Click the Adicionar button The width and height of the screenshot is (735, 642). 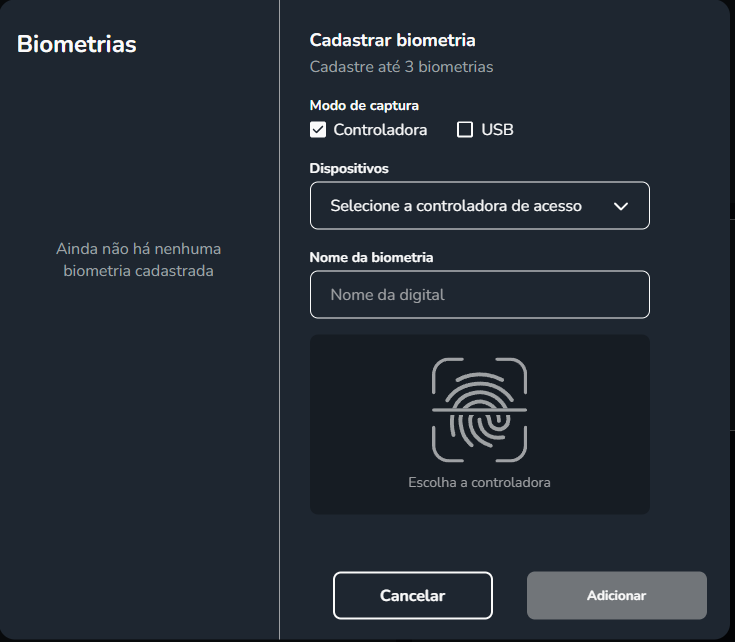[x=616, y=595]
